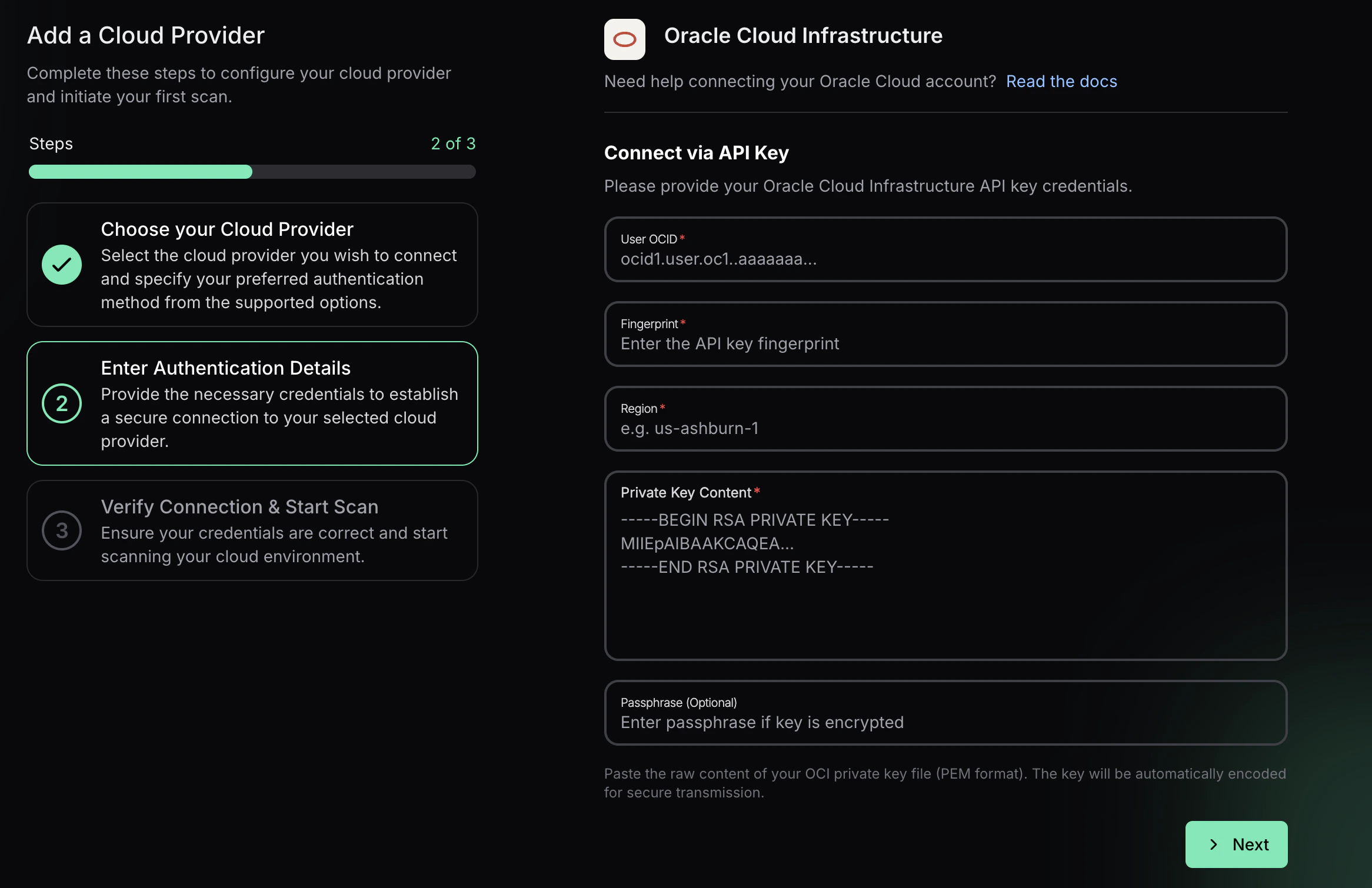1372x888 pixels.
Task: Click the Region input field
Action: pyautogui.click(x=945, y=419)
